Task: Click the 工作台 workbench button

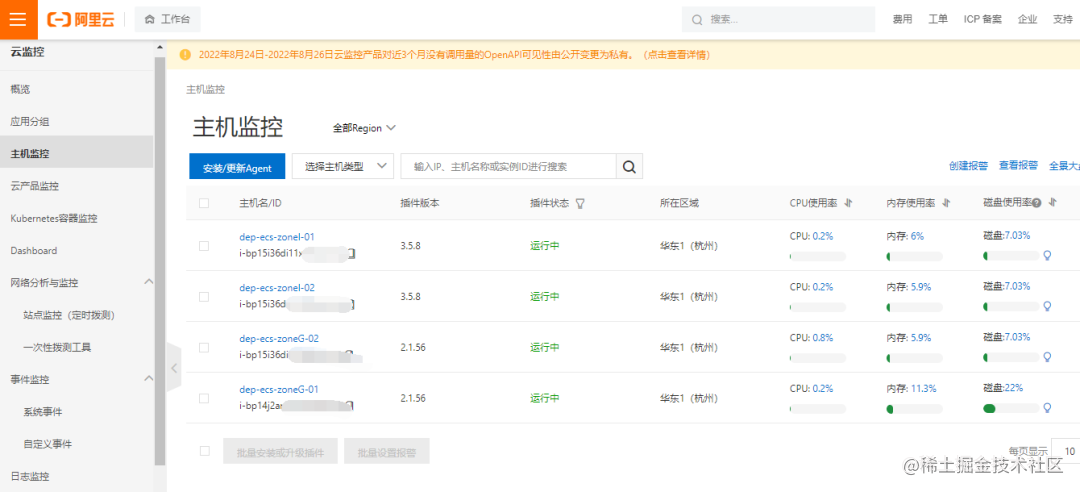Action: [167, 19]
